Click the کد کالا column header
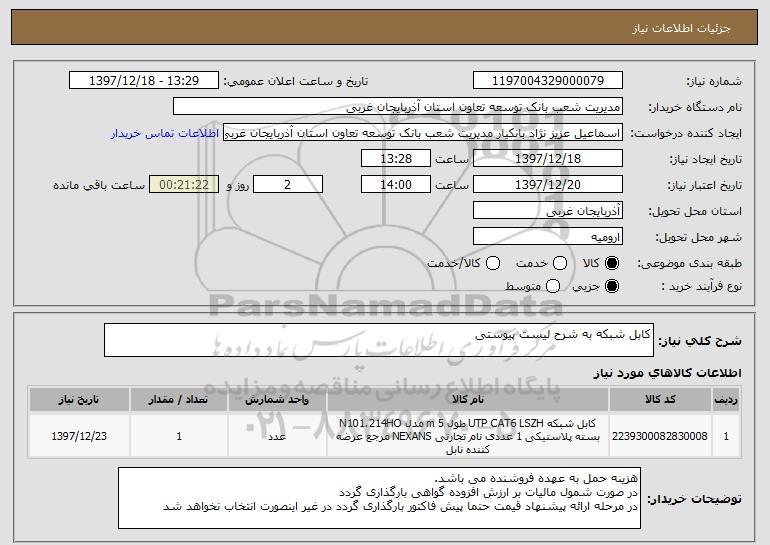Screen dimensions: 770x545 coord(660,400)
